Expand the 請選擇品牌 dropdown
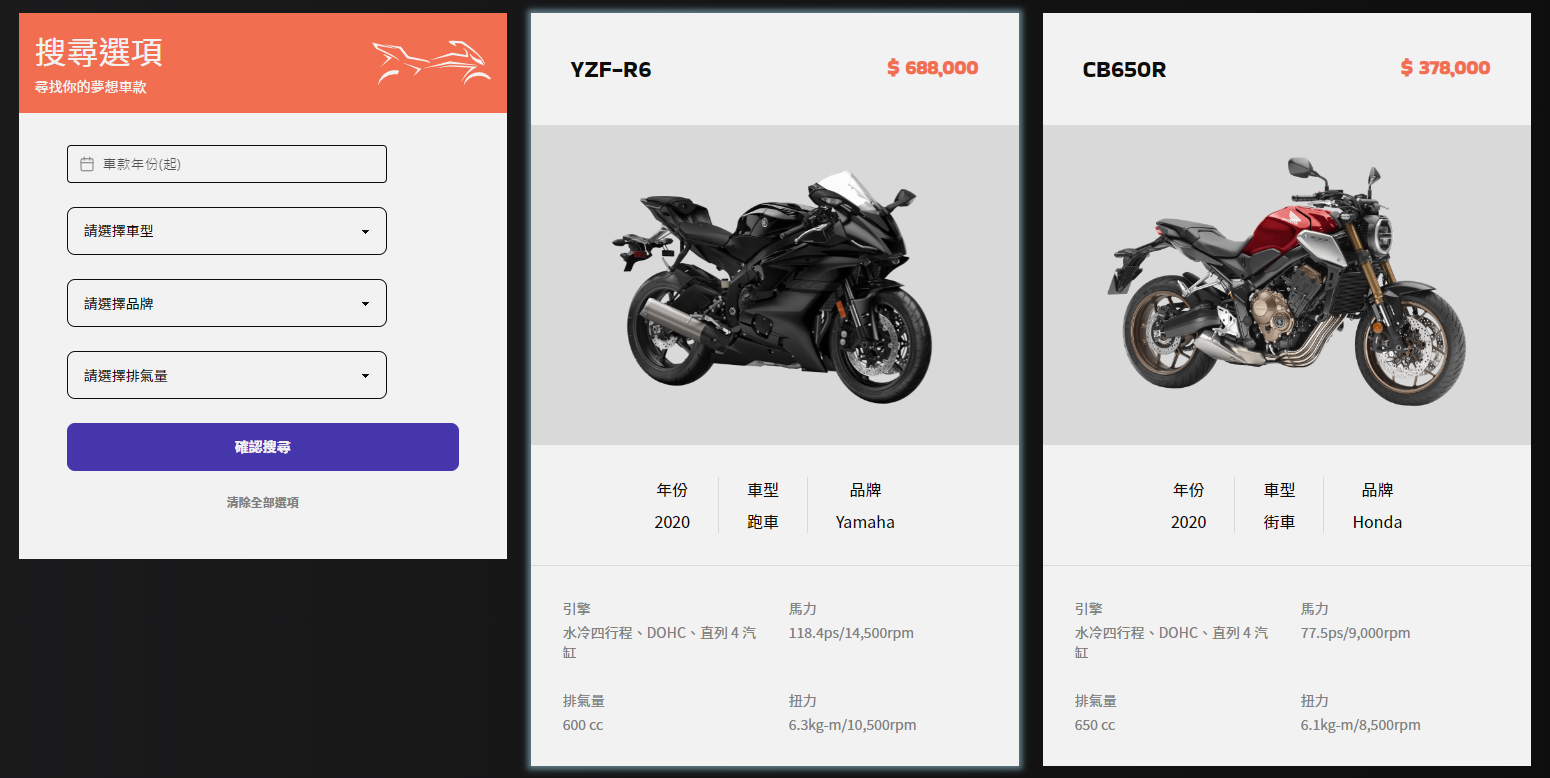 [227, 303]
